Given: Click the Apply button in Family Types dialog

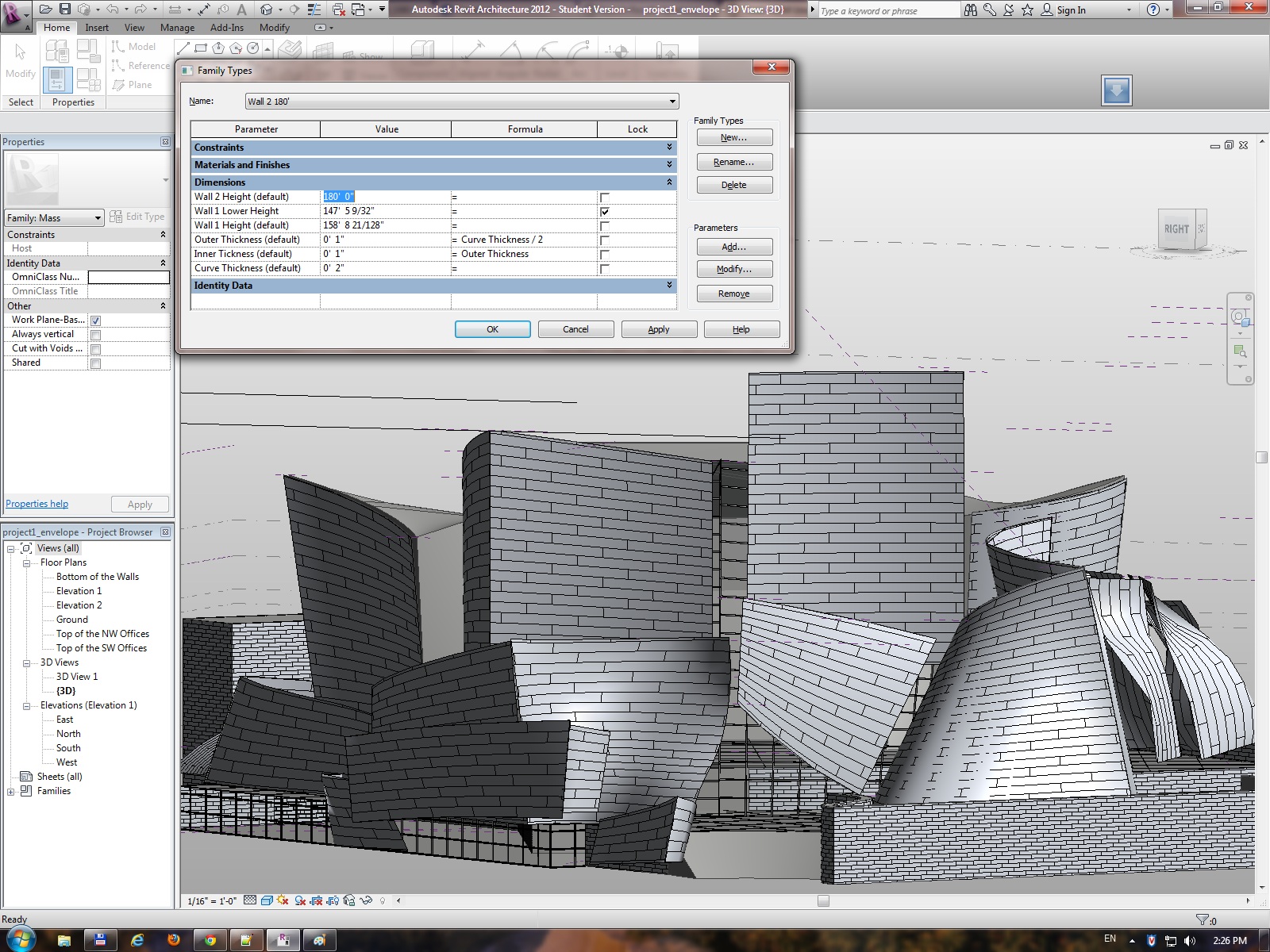Looking at the screenshot, I should (x=658, y=329).
